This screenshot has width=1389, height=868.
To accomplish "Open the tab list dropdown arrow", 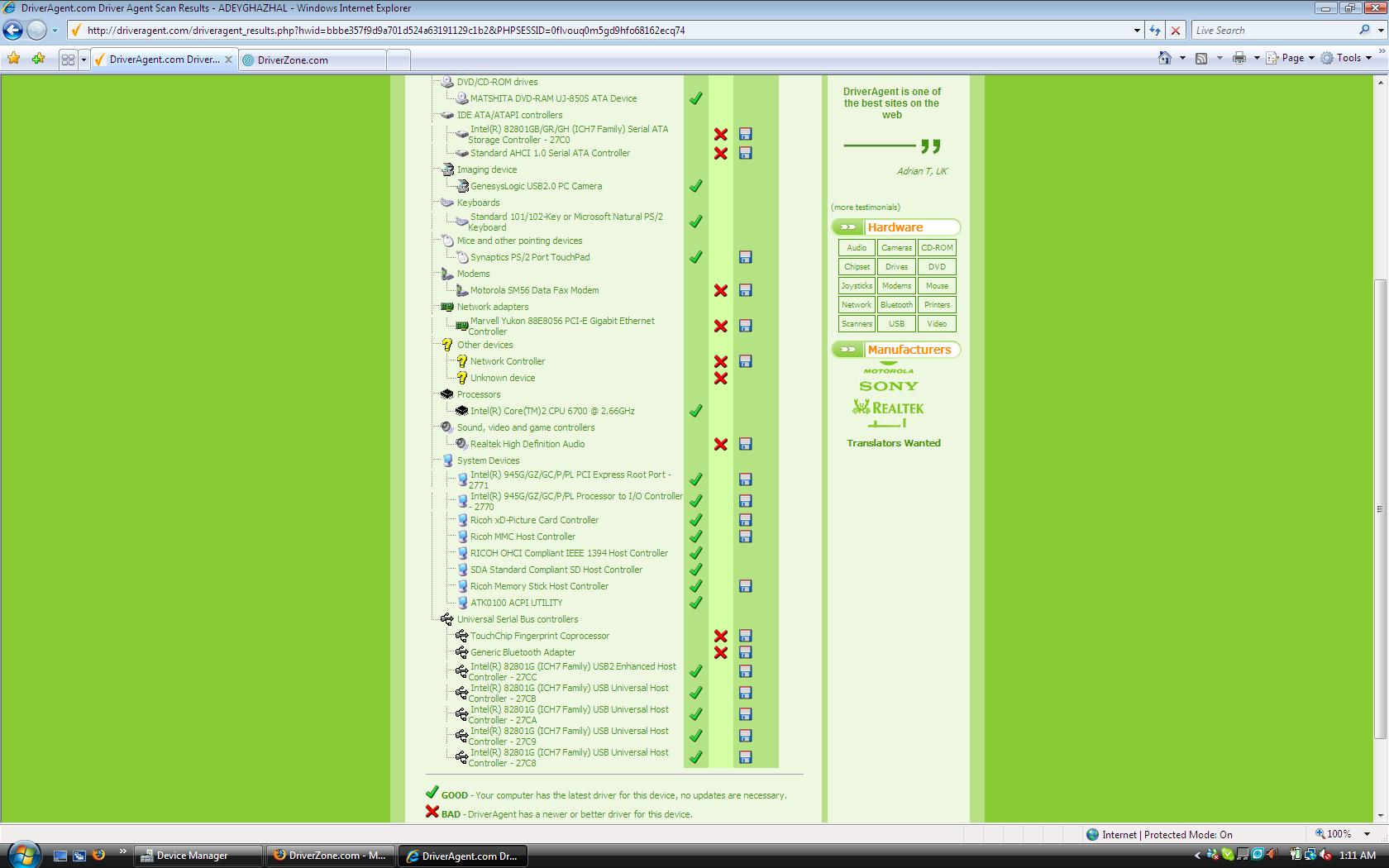I will pyautogui.click(x=84, y=60).
